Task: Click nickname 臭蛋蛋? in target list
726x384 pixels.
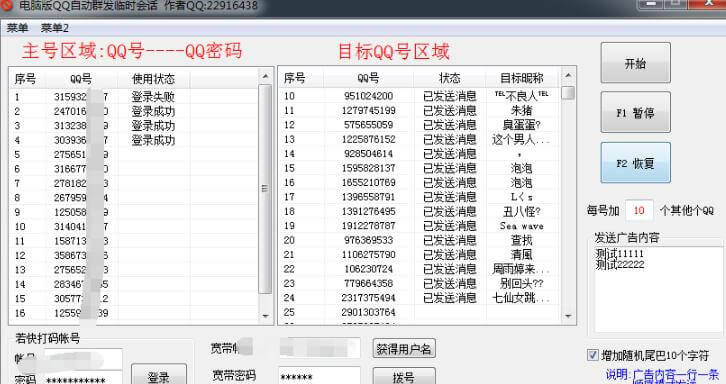Action: 521,125
